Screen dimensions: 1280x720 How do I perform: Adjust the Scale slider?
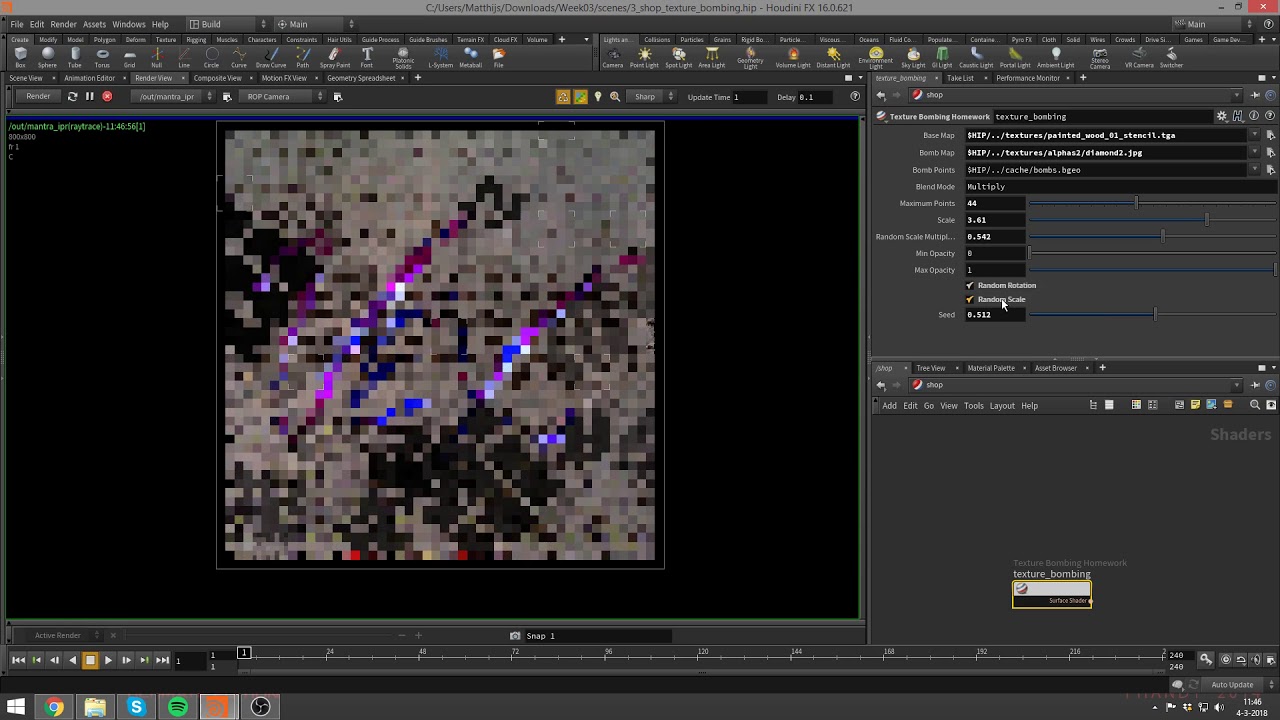point(1152,219)
